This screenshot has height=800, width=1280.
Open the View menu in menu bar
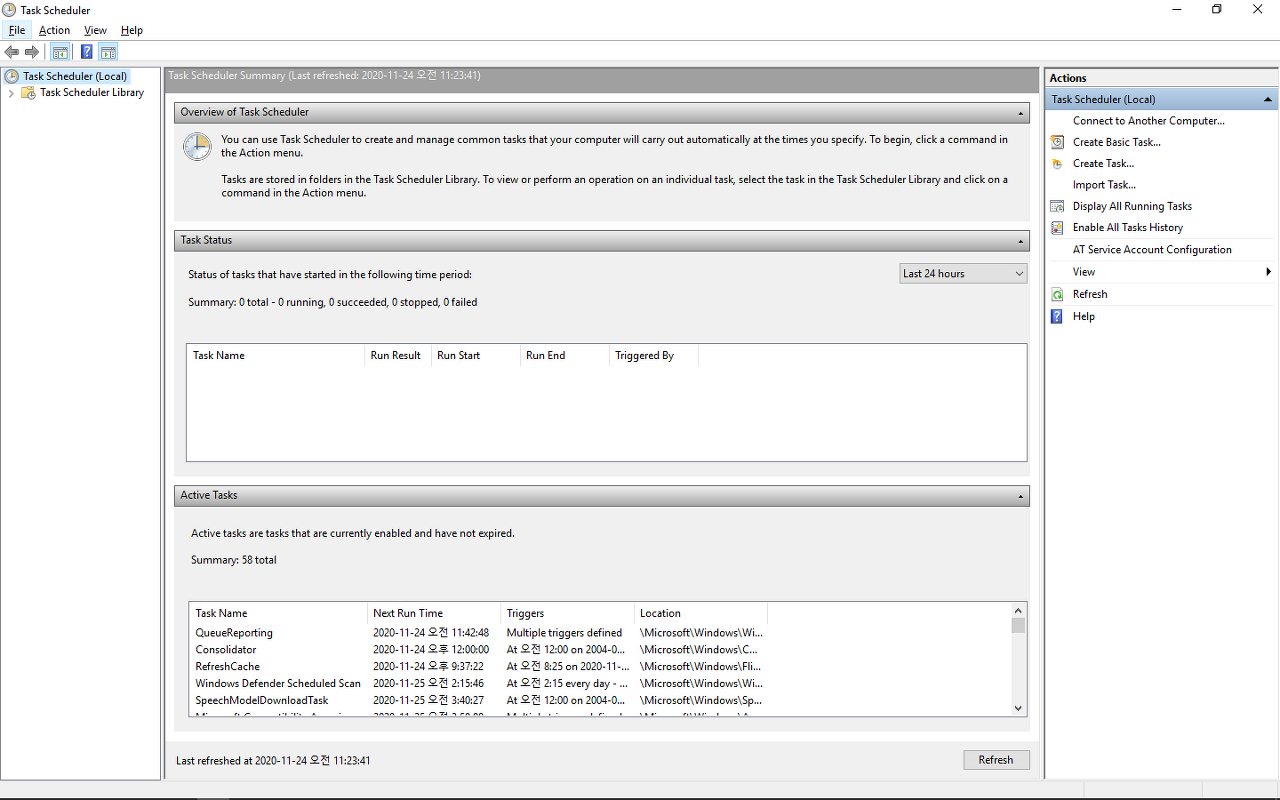coord(95,30)
